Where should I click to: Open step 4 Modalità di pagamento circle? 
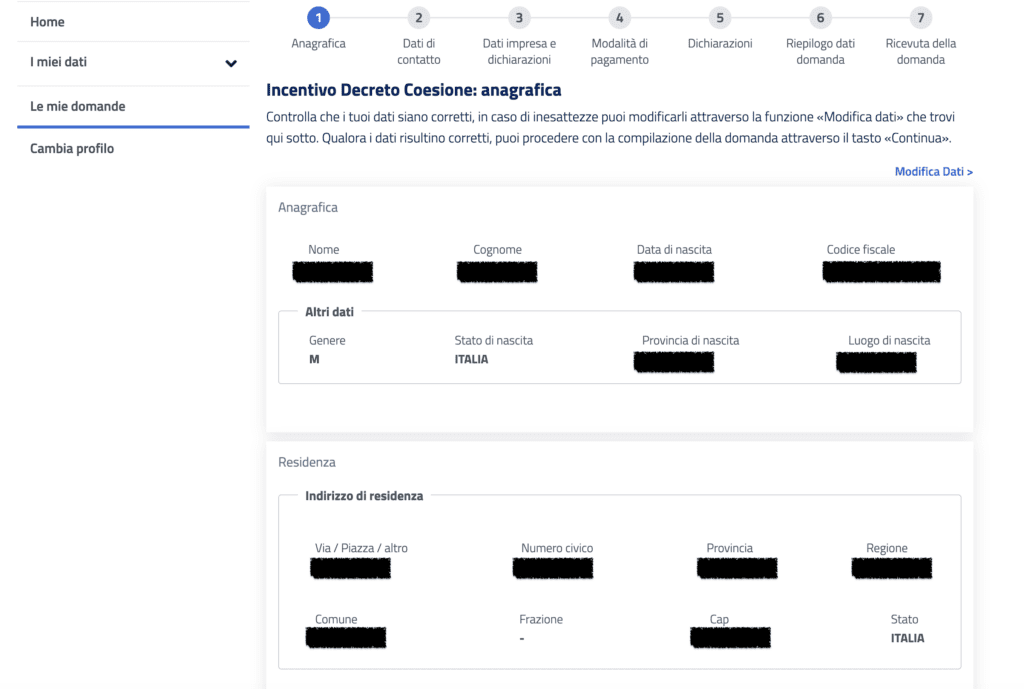[619, 18]
